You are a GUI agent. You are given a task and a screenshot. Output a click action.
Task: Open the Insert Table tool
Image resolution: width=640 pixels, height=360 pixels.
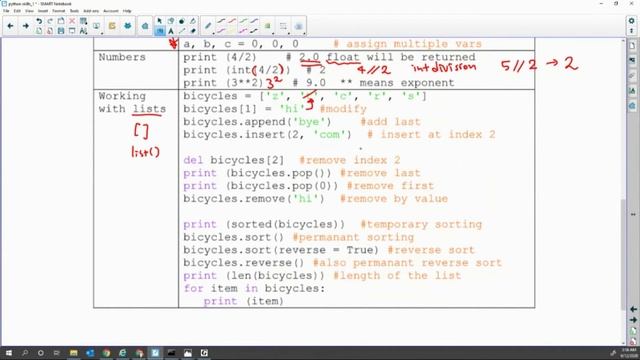83,21
